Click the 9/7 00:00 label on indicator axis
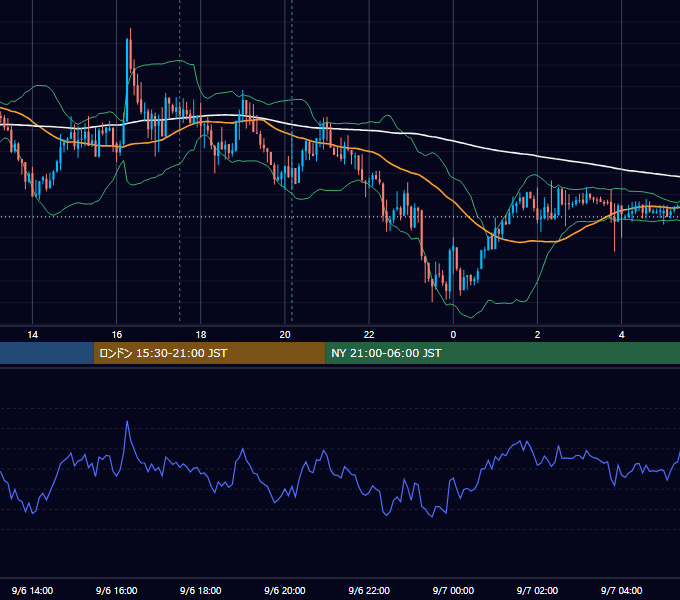The image size is (680, 600). [453, 590]
